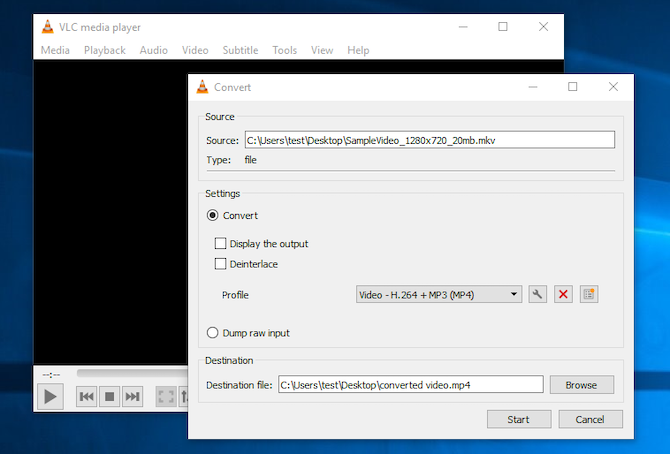Maximize the Convert dialog
The height and width of the screenshot is (454, 670).
coord(573,87)
